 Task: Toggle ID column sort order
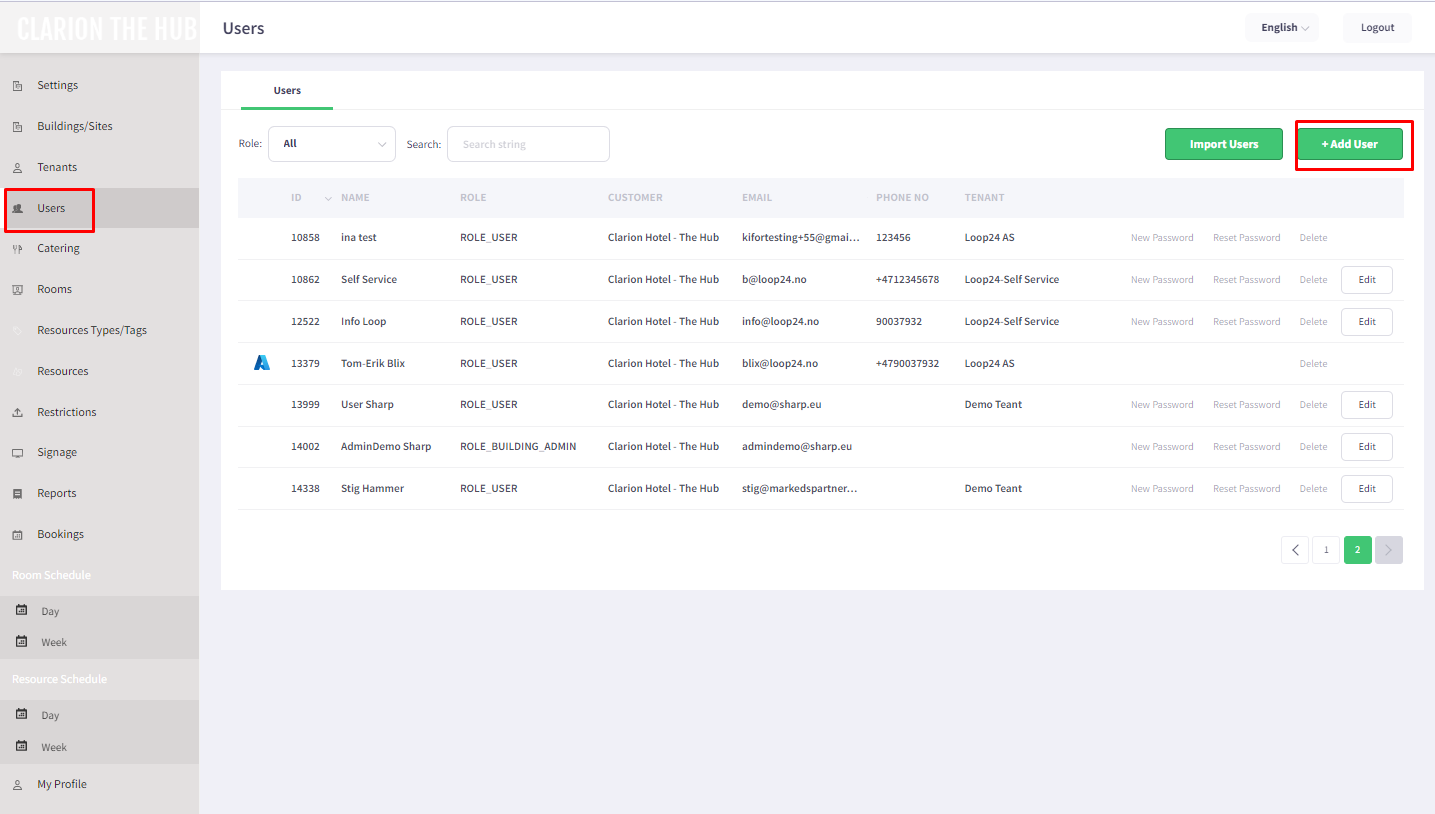(x=326, y=198)
